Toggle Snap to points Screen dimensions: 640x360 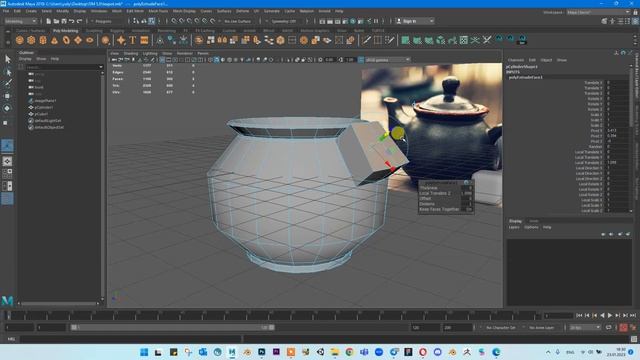click(x=190, y=21)
